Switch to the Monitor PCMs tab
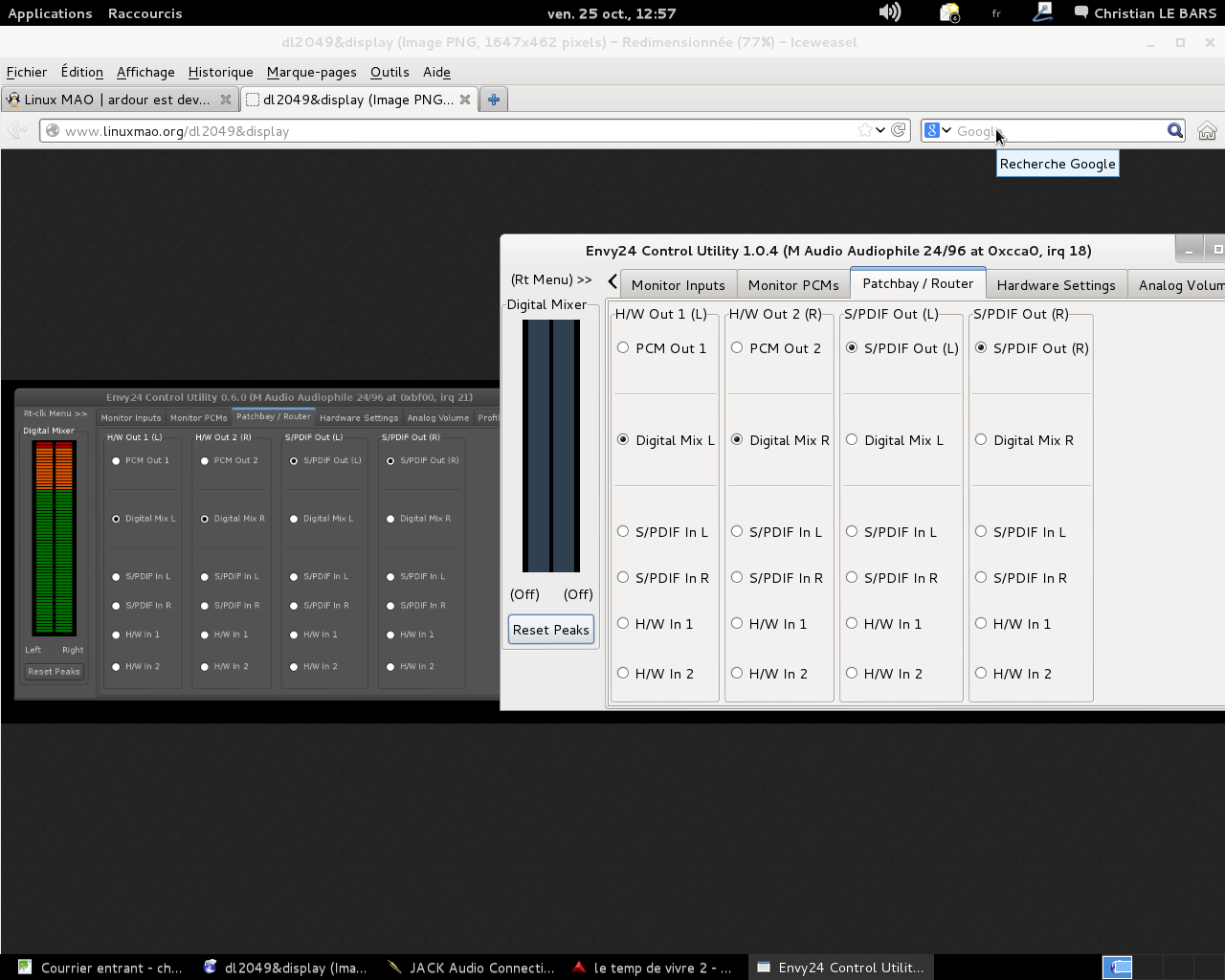 pyautogui.click(x=793, y=284)
